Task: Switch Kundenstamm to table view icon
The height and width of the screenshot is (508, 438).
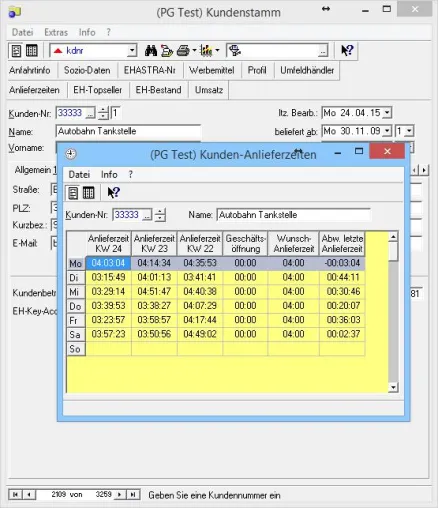Action: pos(32,51)
